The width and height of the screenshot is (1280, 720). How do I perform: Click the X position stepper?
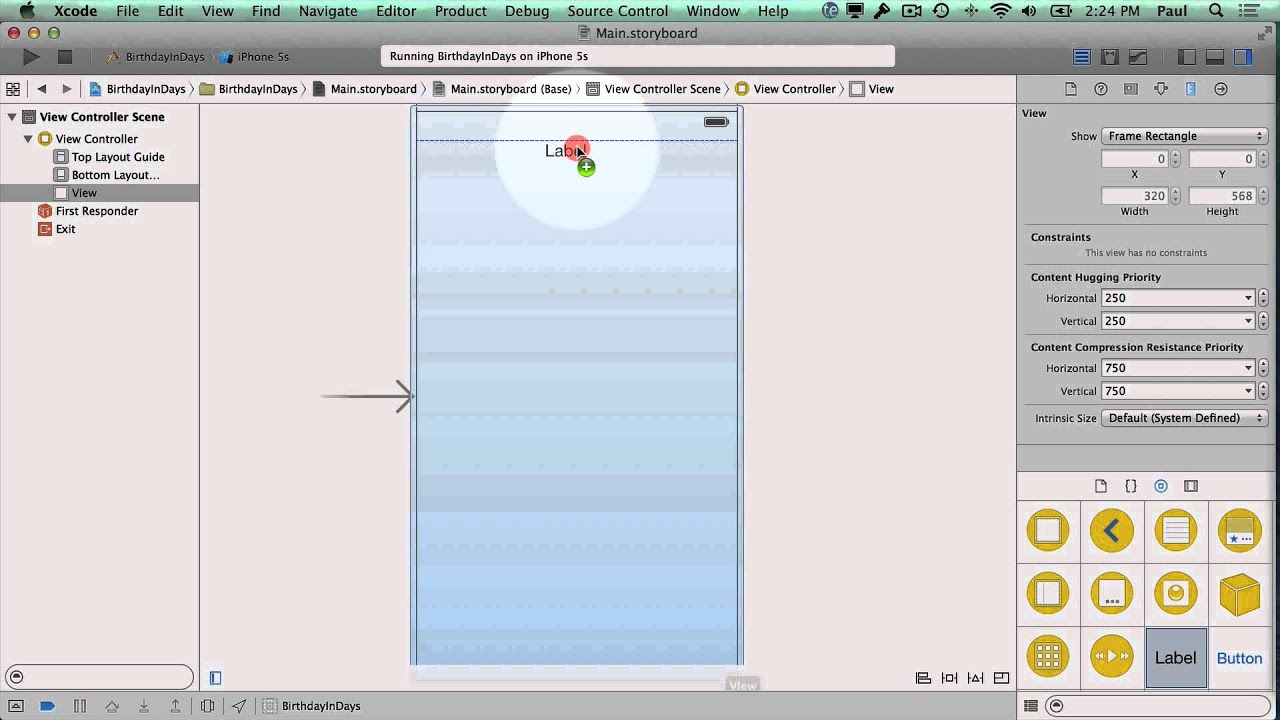click(x=1175, y=159)
